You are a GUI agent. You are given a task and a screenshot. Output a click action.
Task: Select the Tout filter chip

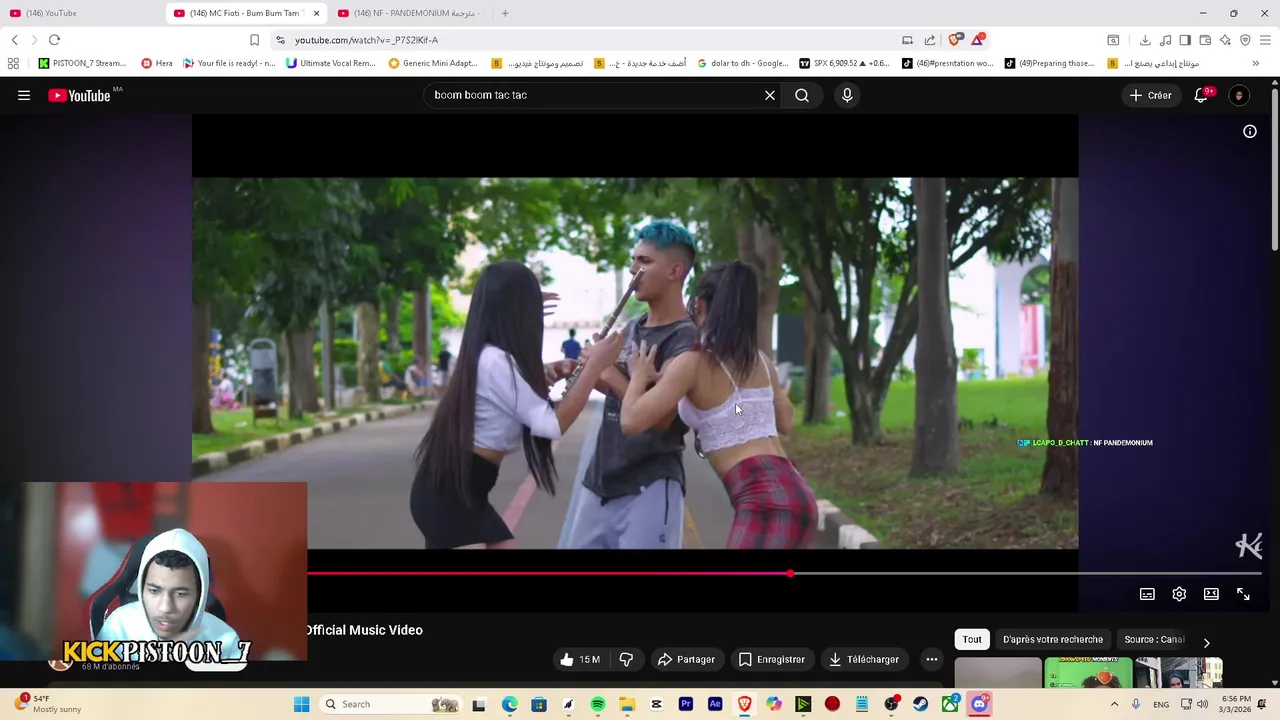pos(972,639)
